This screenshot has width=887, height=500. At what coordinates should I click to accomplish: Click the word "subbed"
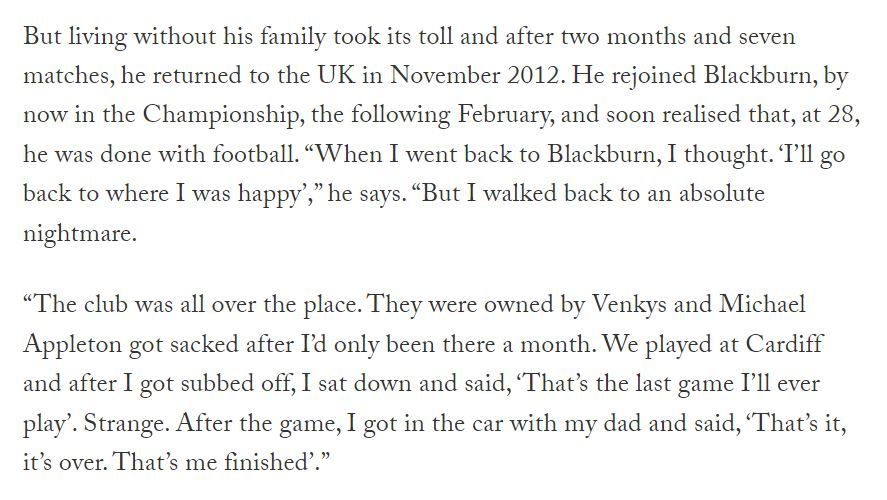[217, 383]
